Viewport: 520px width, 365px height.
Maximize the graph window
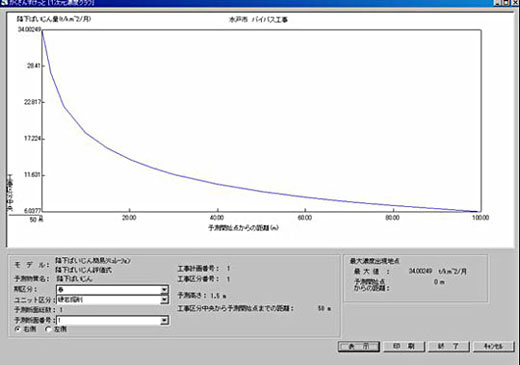[506, 3]
